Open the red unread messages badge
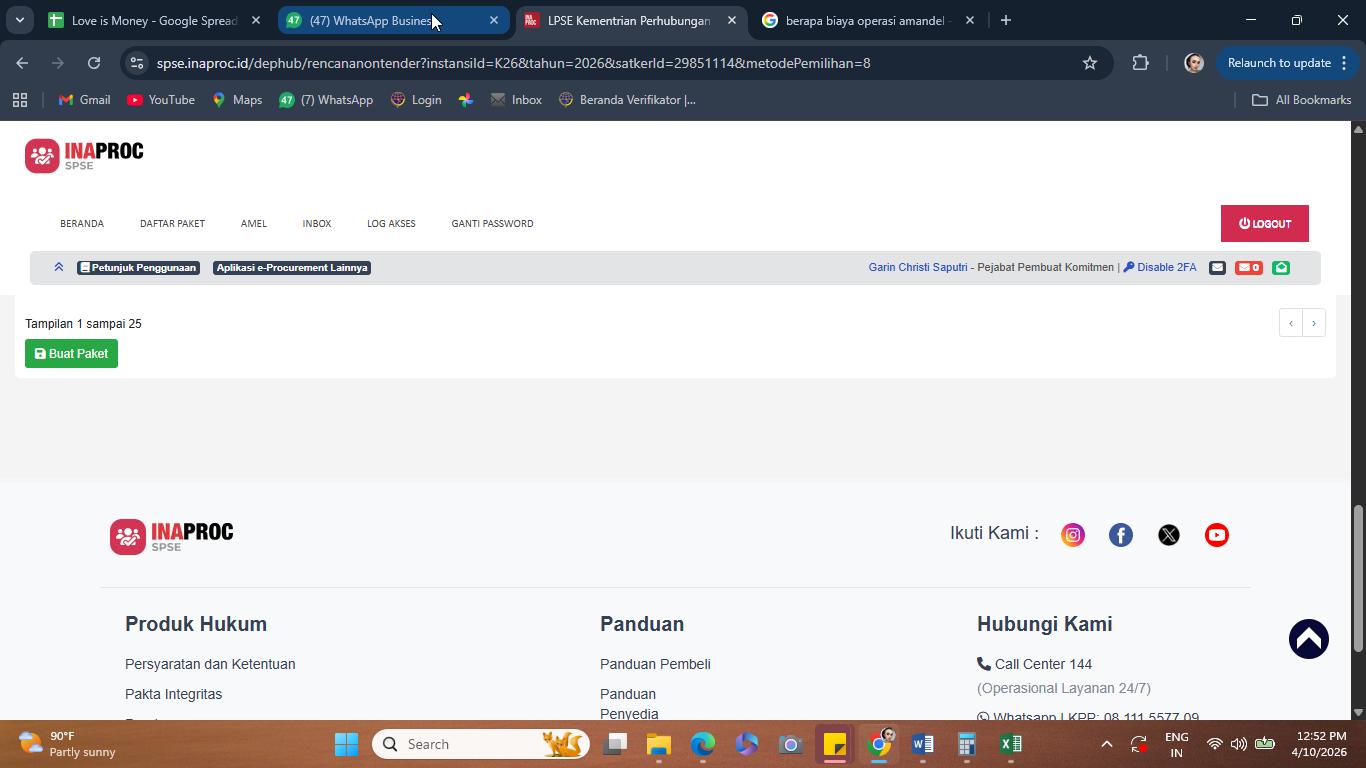Viewport: 1366px width, 768px height. [x=1248, y=268]
